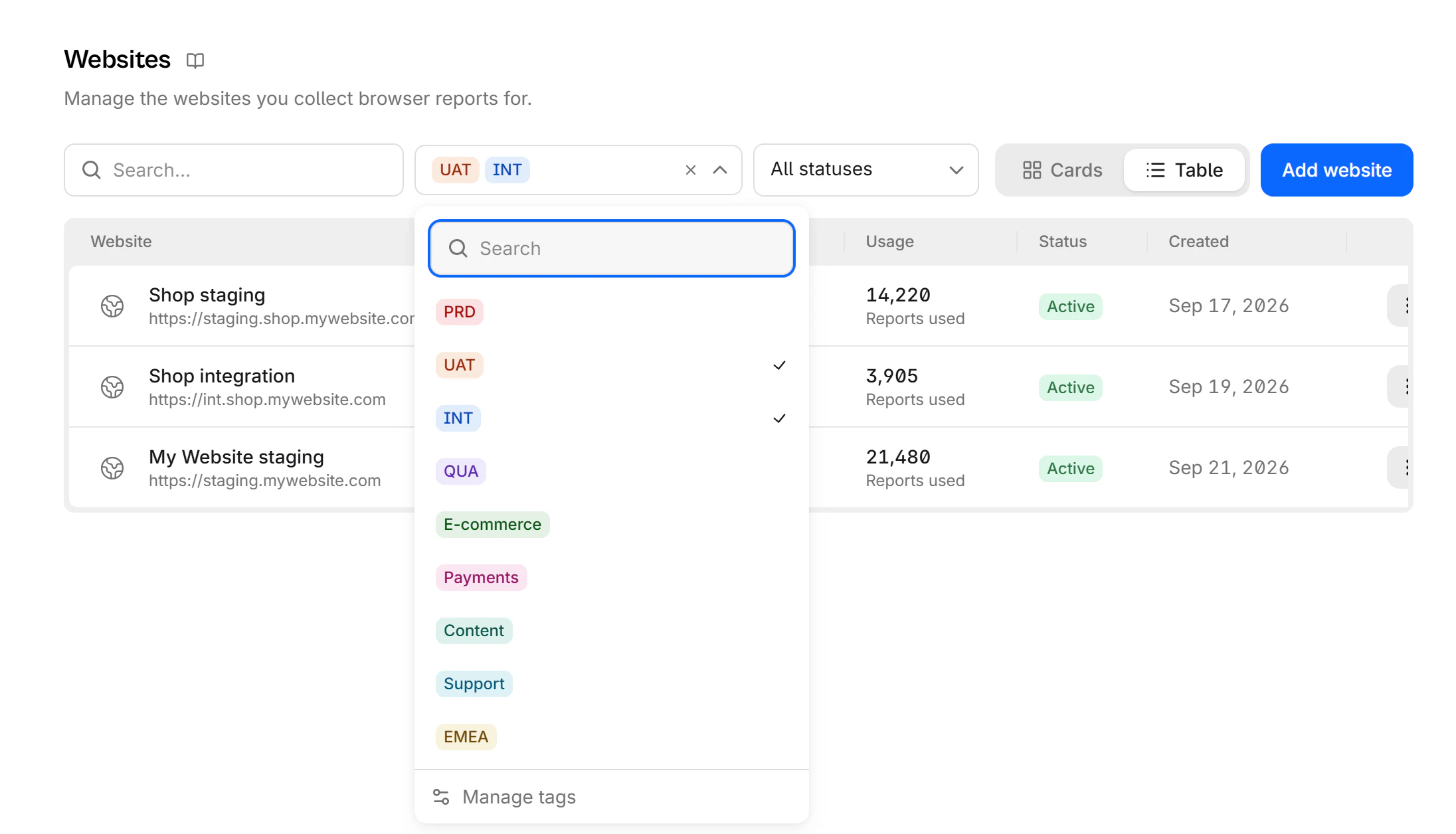Focus the tag Search field in dropdown
The width and height of the screenshot is (1456, 834).
[612, 248]
